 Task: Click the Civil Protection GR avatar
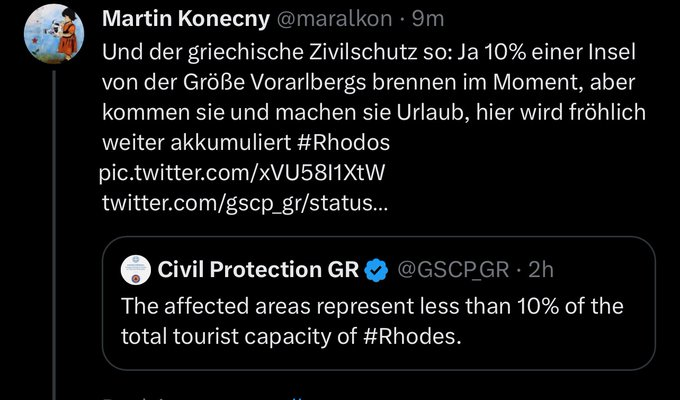[134, 269]
